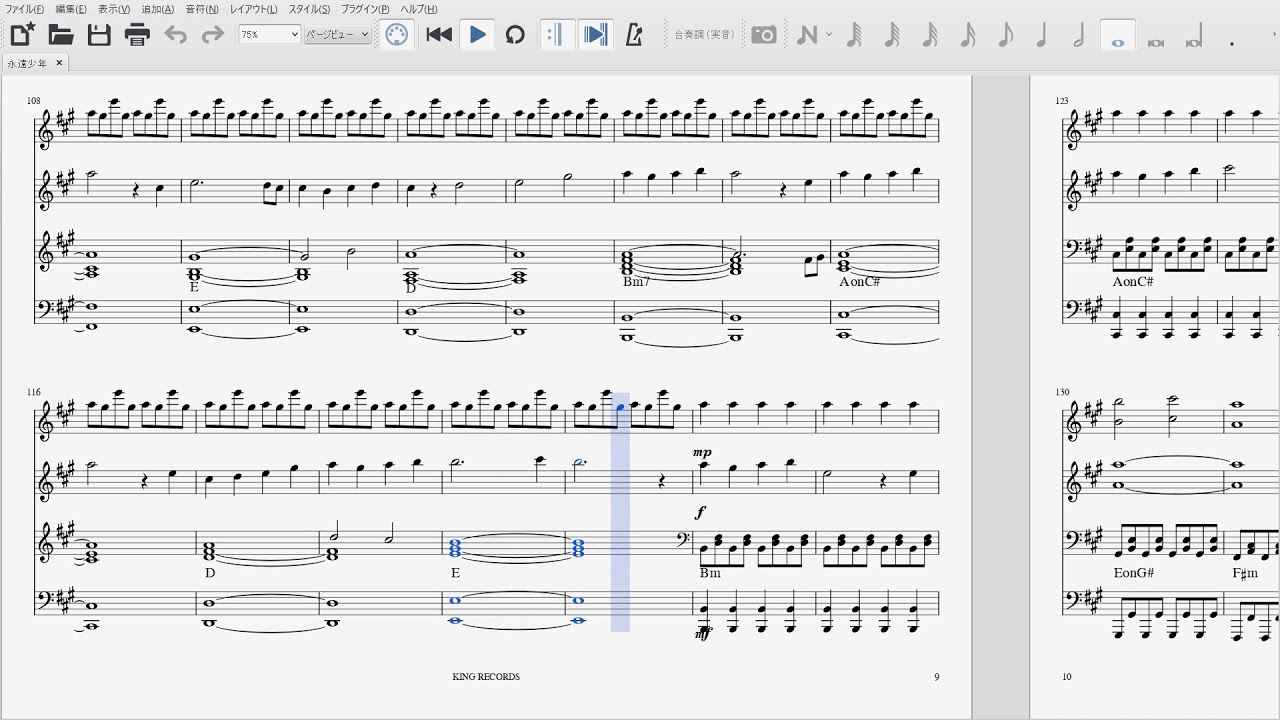Start playback with play button
This screenshot has height=720, width=1280.
(477, 35)
